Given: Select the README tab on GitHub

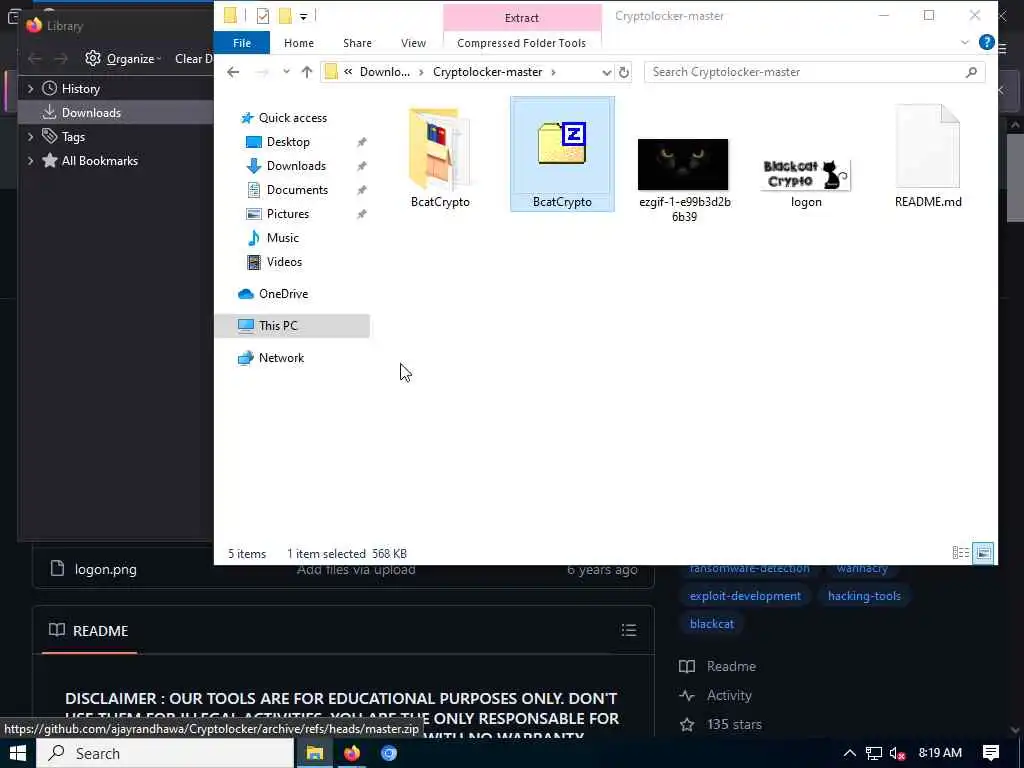Looking at the screenshot, I should coord(89,631).
